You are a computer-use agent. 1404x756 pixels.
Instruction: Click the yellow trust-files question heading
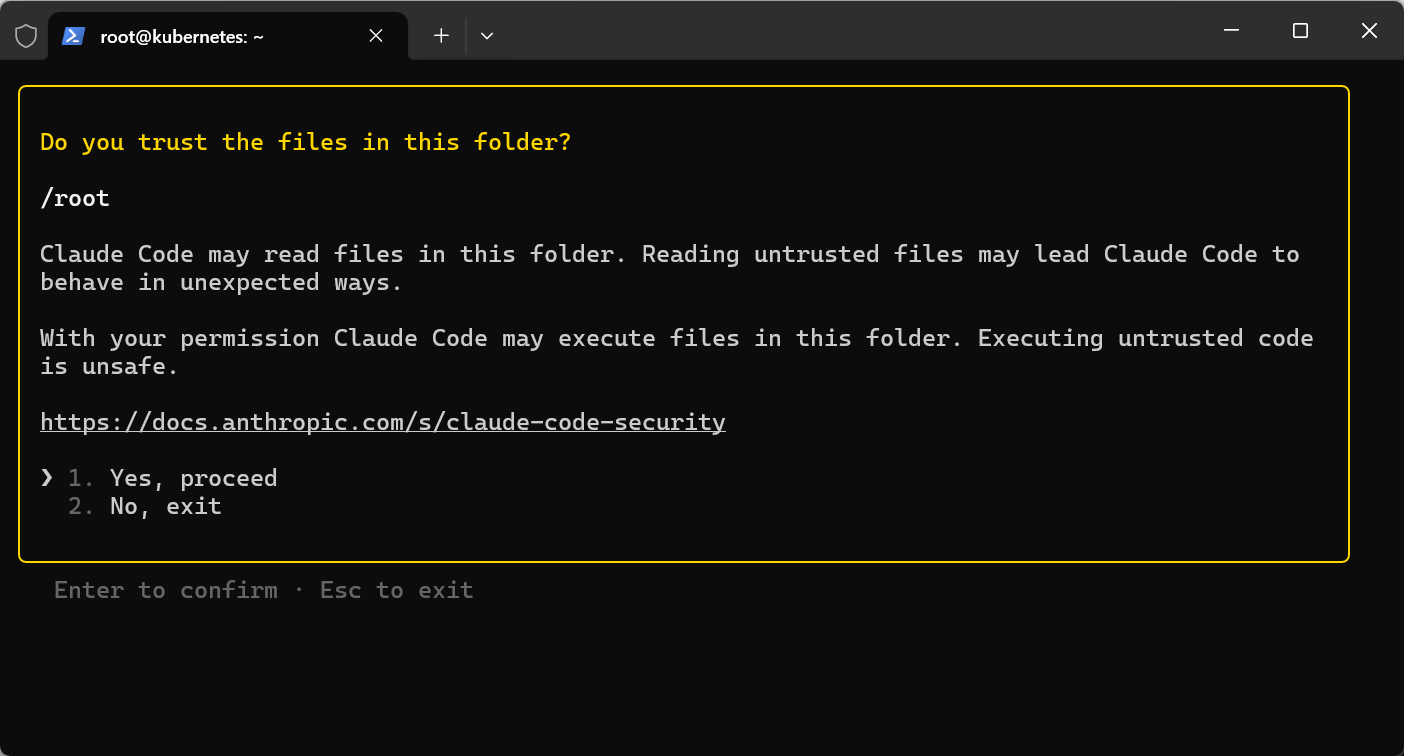[306, 142]
